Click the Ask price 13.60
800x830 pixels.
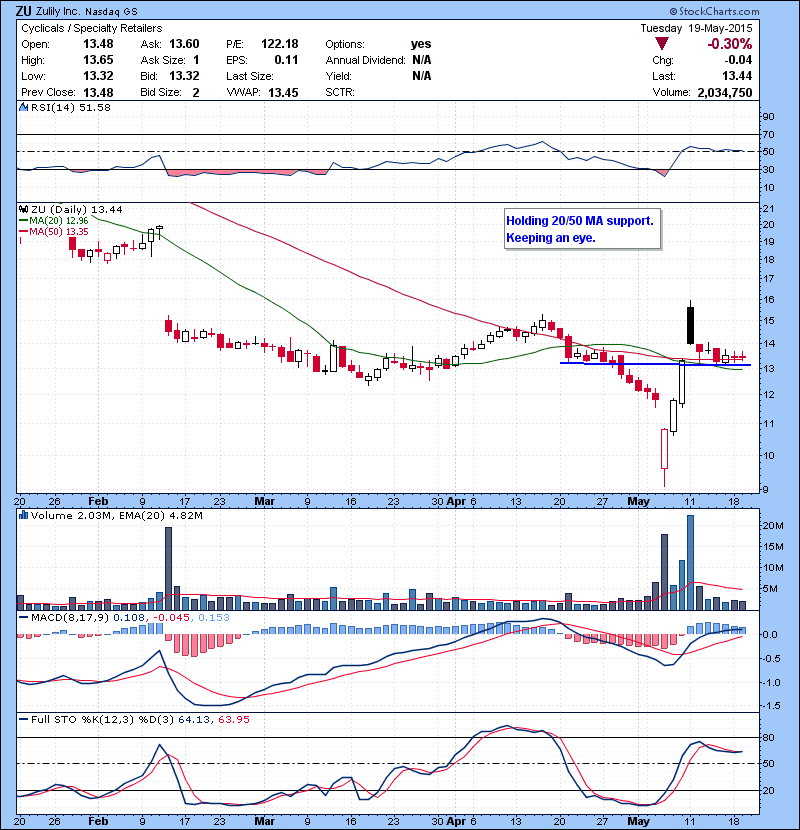tap(184, 44)
